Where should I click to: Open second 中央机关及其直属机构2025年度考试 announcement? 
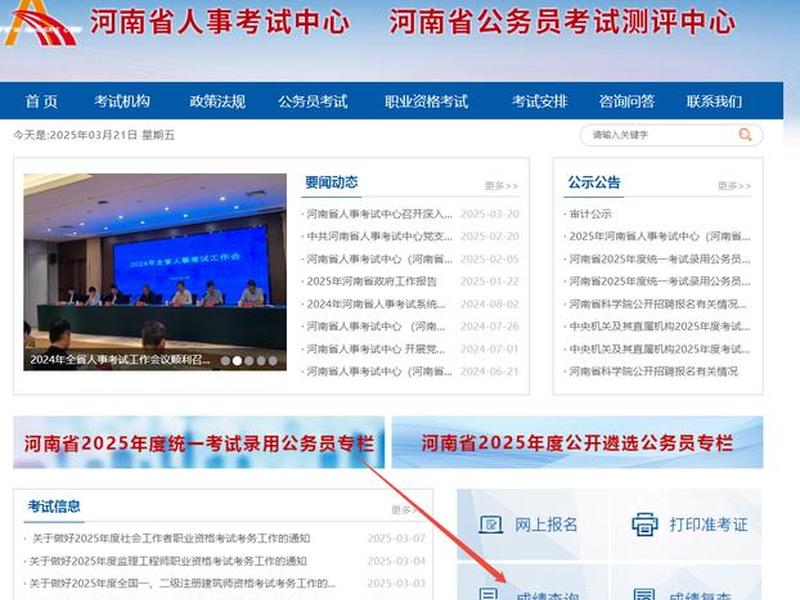660,349
